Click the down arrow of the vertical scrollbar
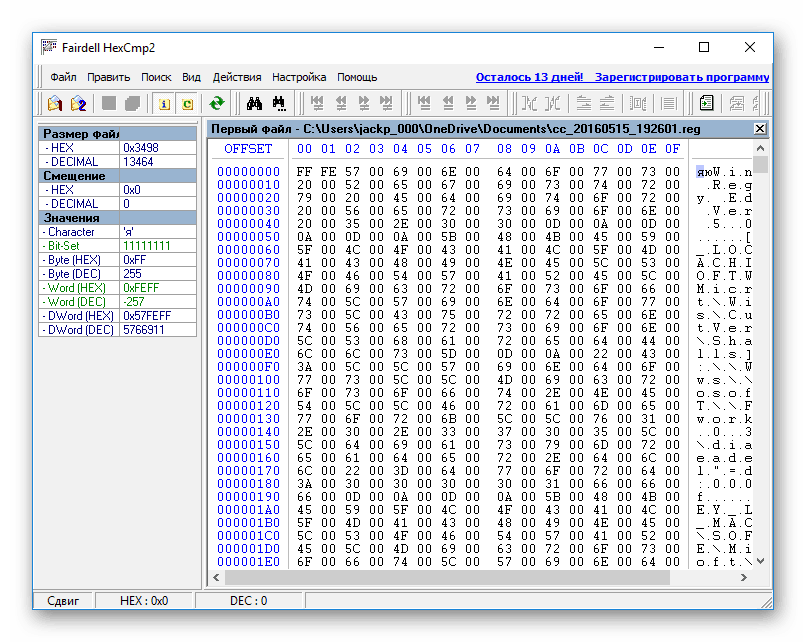 tap(760, 561)
